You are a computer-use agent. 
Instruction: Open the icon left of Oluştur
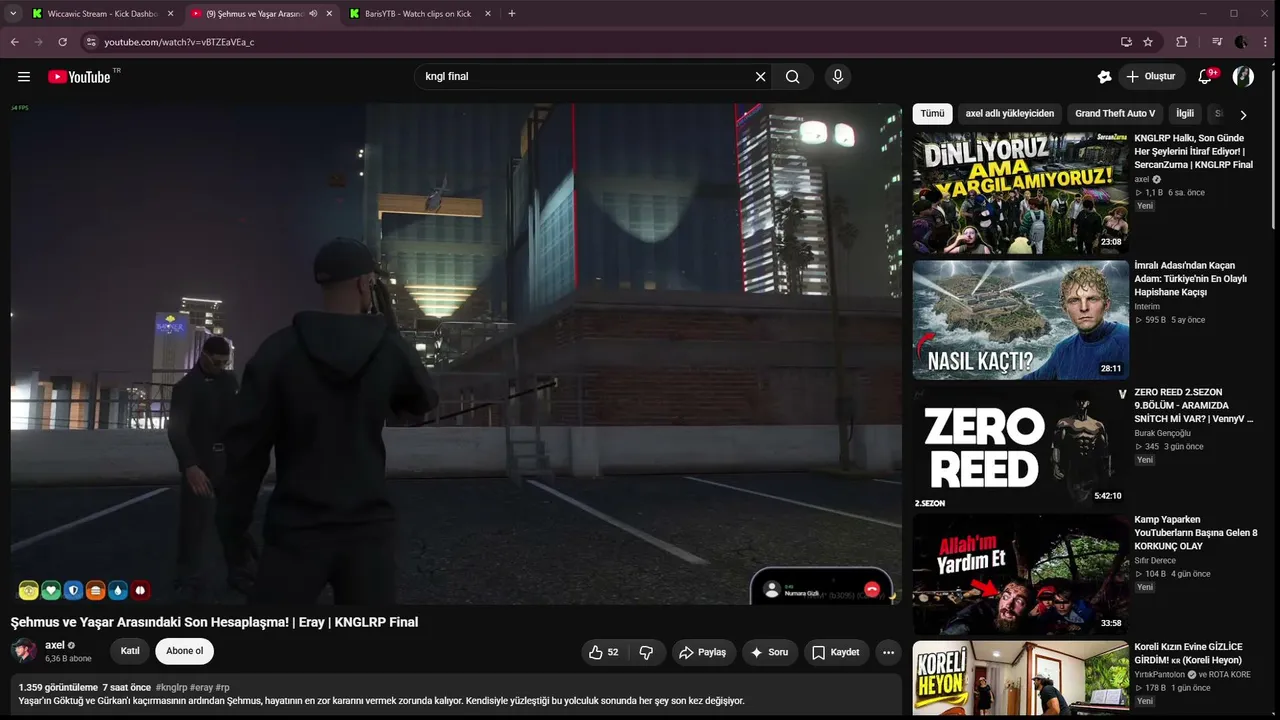1104,77
